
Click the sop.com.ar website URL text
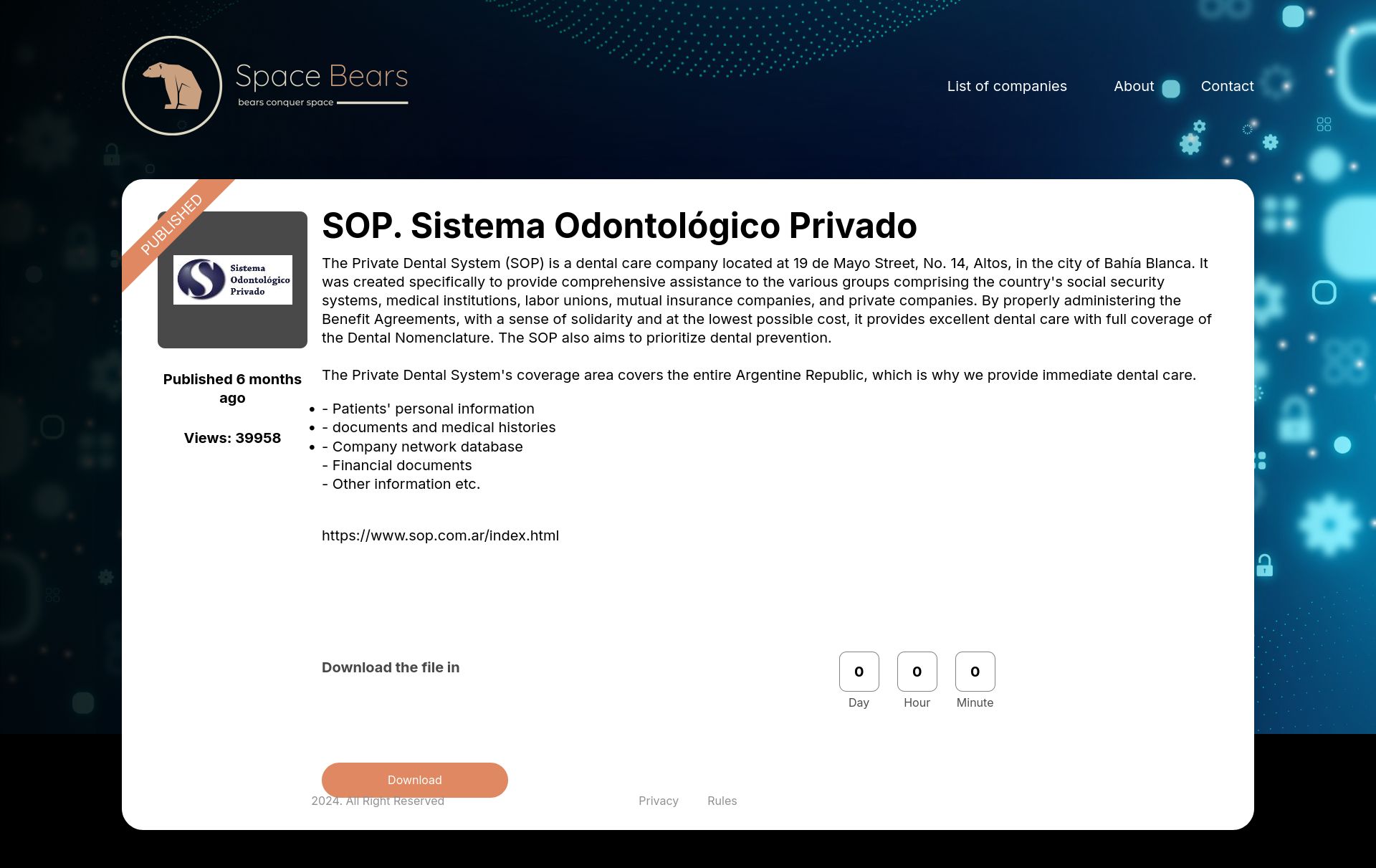click(x=440, y=535)
